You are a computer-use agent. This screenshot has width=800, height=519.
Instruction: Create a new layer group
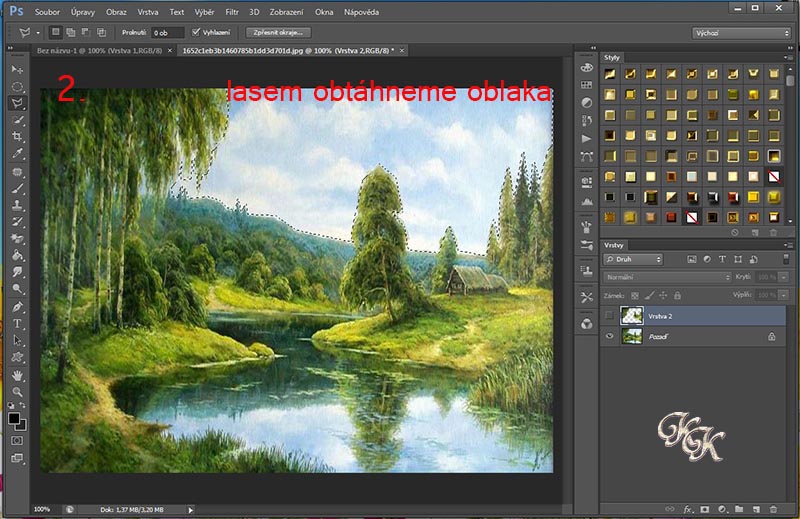coord(739,509)
